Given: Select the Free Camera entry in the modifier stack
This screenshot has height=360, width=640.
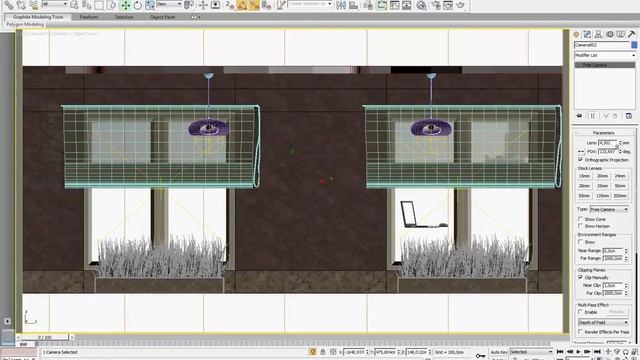Looking at the screenshot, I should point(605,65).
